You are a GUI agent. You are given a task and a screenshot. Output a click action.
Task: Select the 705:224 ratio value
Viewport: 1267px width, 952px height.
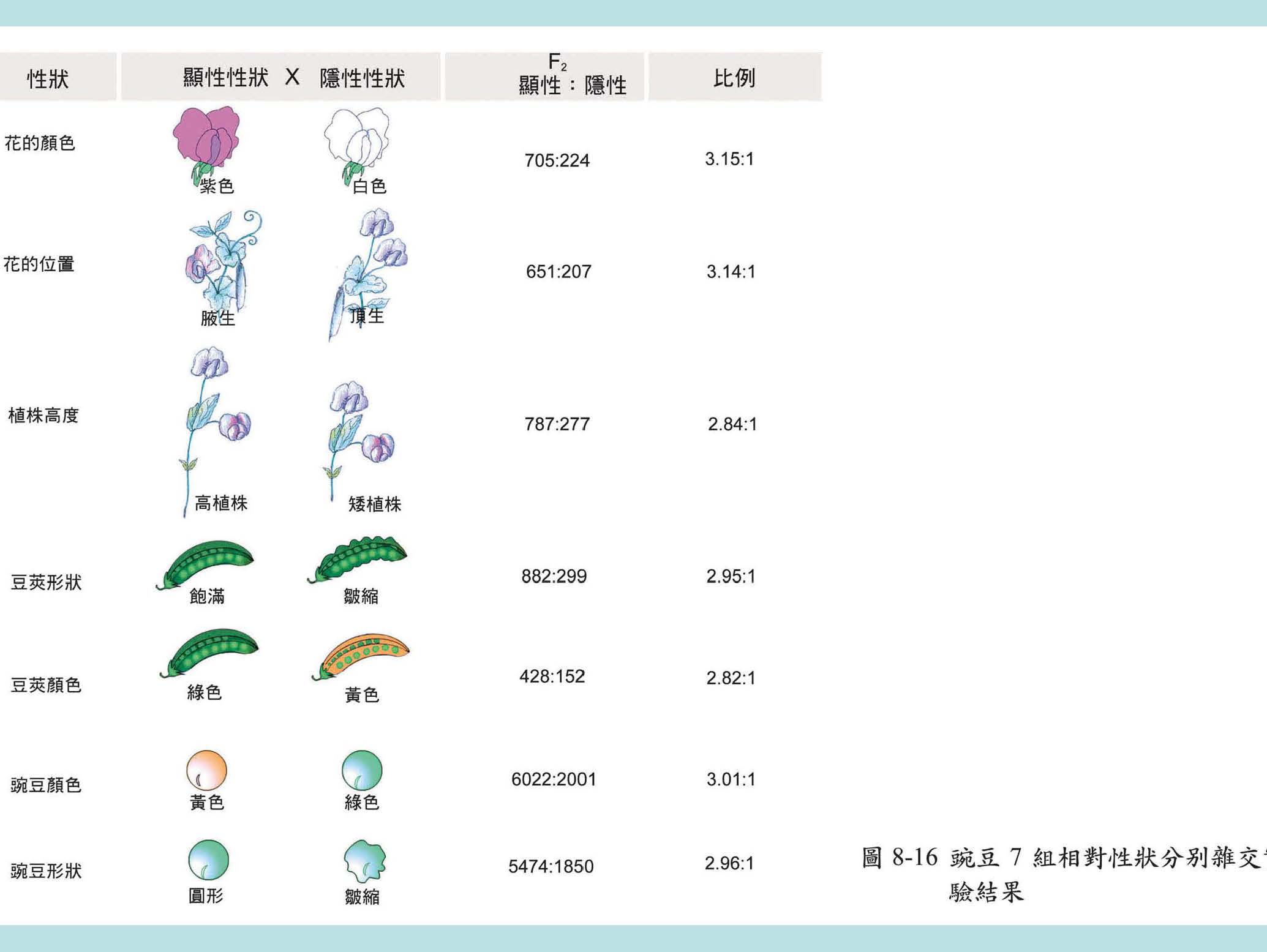click(x=557, y=160)
